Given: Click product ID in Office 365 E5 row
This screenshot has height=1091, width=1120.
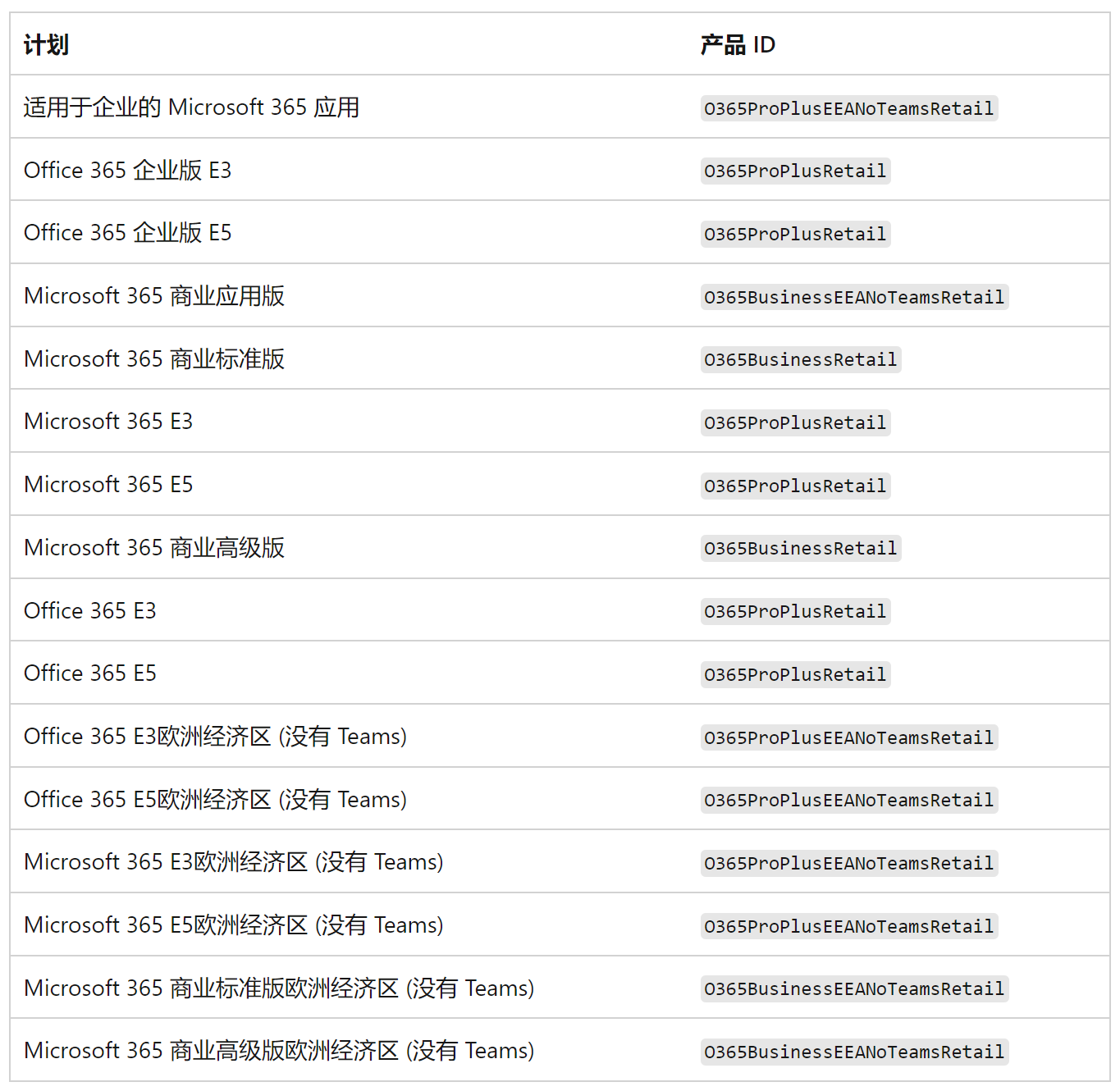Looking at the screenshot, I should point(795,674).
